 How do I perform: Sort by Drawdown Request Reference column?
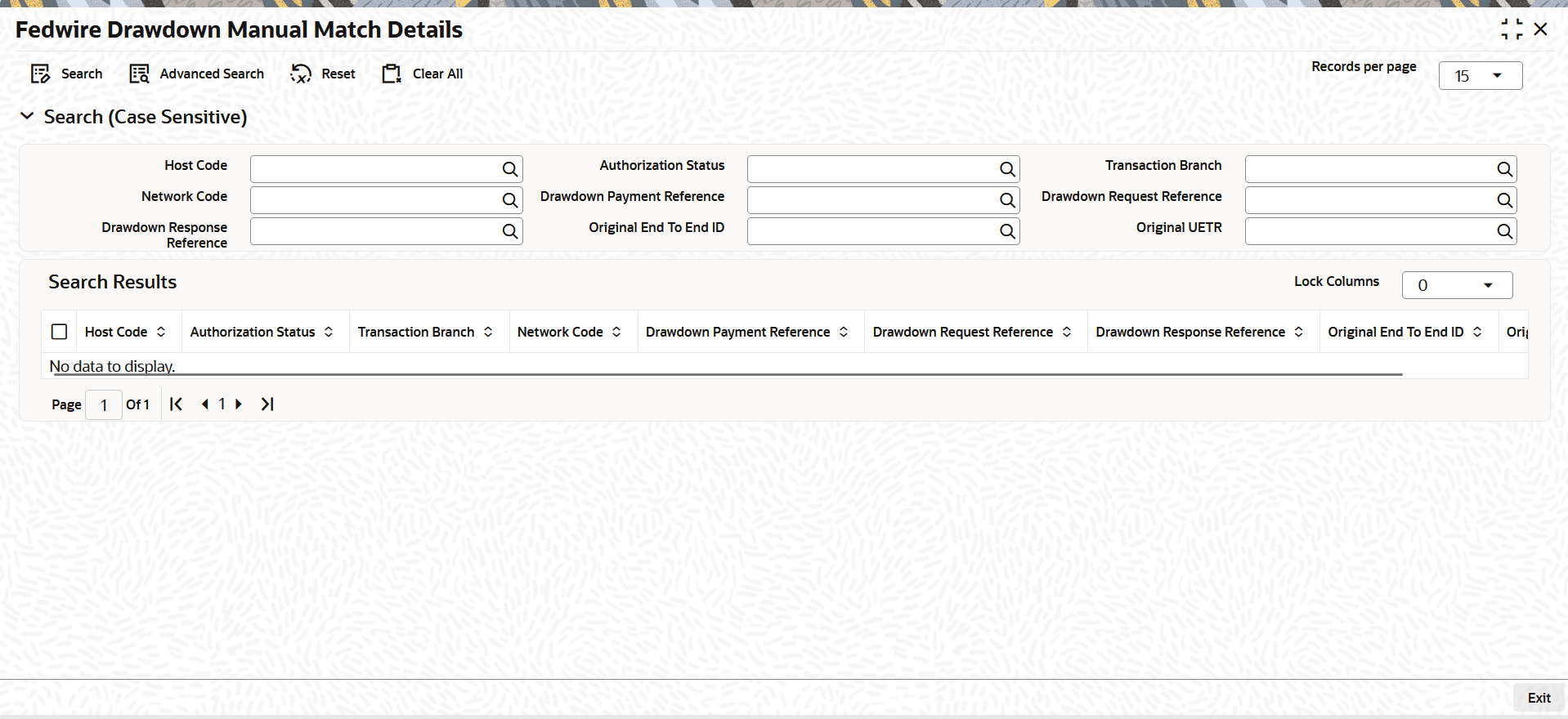(1067, 332)
